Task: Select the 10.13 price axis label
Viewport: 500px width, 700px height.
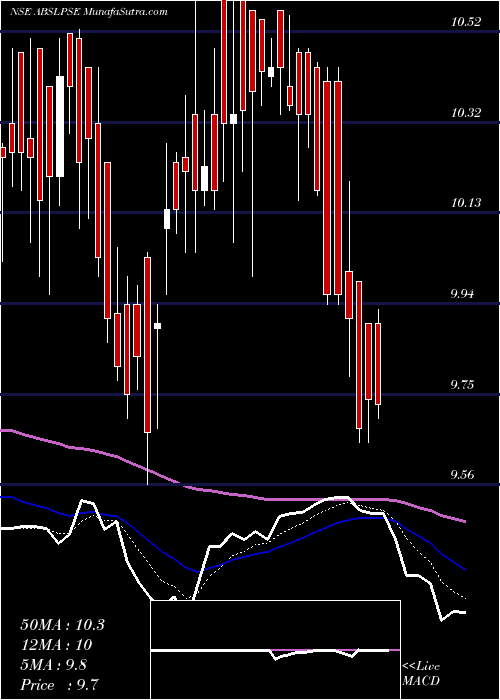Action: pos(466,204)
